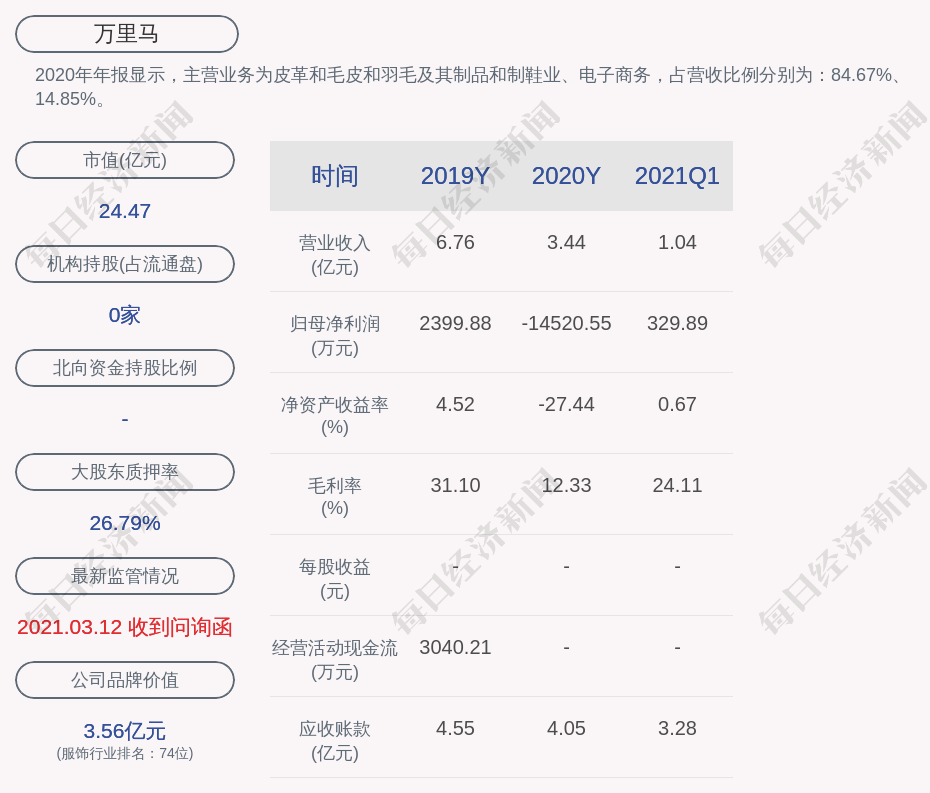Select the pledge rate value 26.79%
Viewport: 930px width, 793px height.
tap(125, 523)
